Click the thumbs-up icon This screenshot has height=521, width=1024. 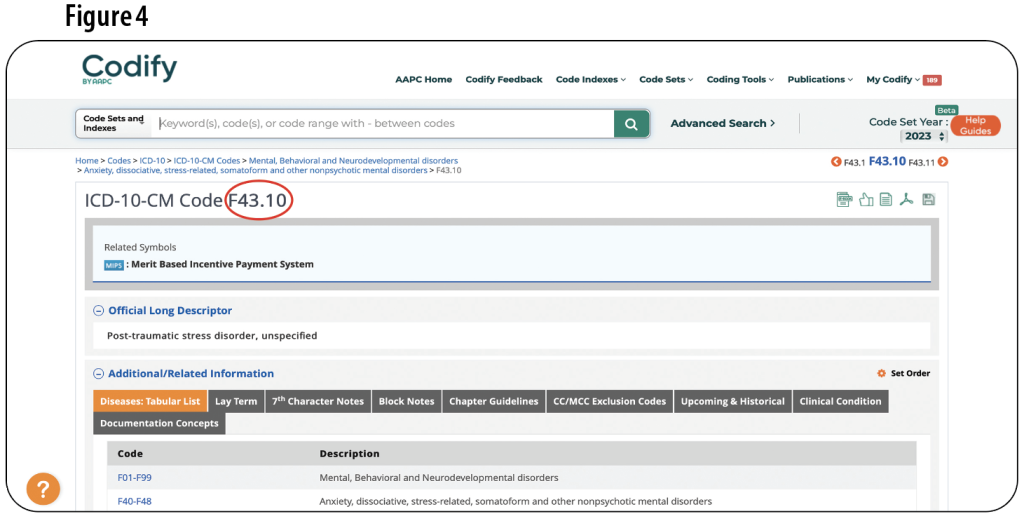866,199
